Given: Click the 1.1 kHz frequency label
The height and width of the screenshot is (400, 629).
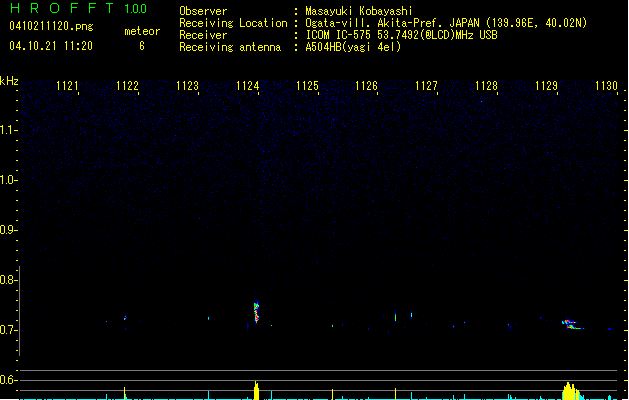Looking at the screenshot, I should 8,130.
